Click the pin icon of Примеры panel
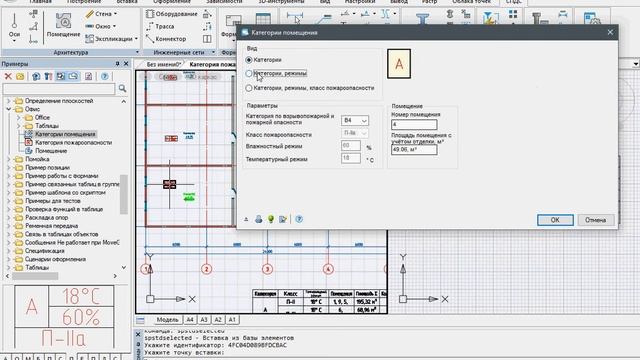This screenshot has height=360, width=640. click(x=117, y=64)
